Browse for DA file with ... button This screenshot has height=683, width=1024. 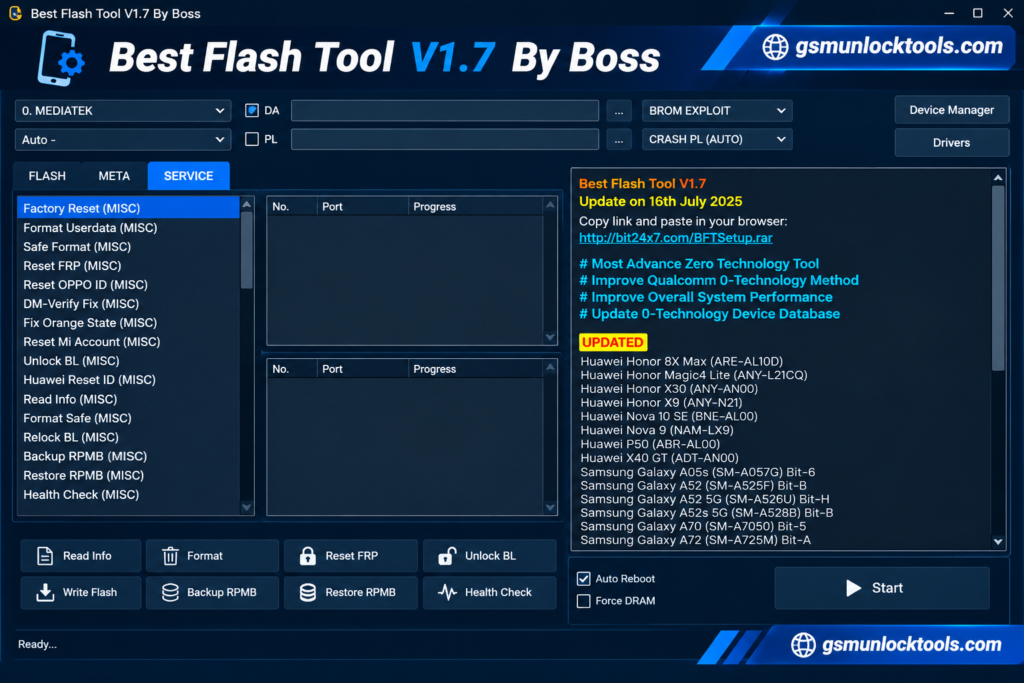618,111
